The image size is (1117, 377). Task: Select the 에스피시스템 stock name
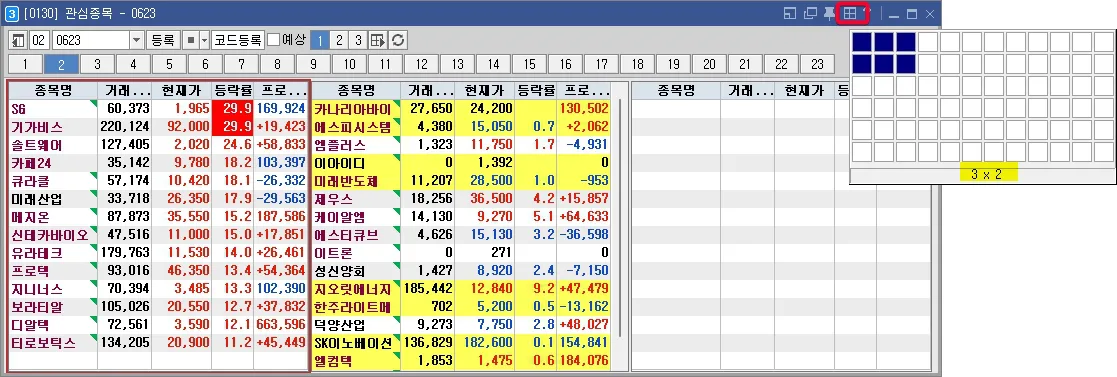[353, 127]
